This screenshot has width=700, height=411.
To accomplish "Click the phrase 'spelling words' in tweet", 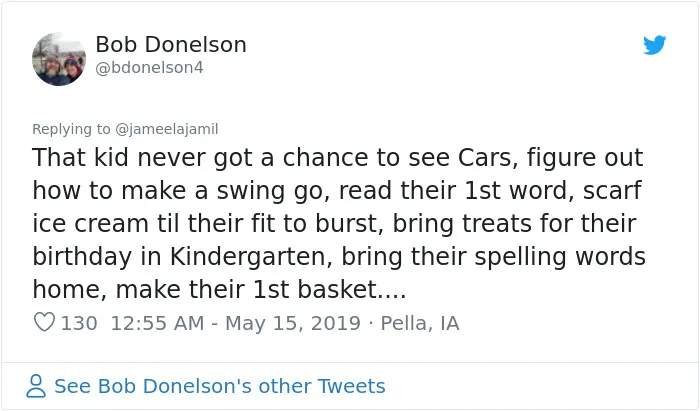I will pos(560,257).
